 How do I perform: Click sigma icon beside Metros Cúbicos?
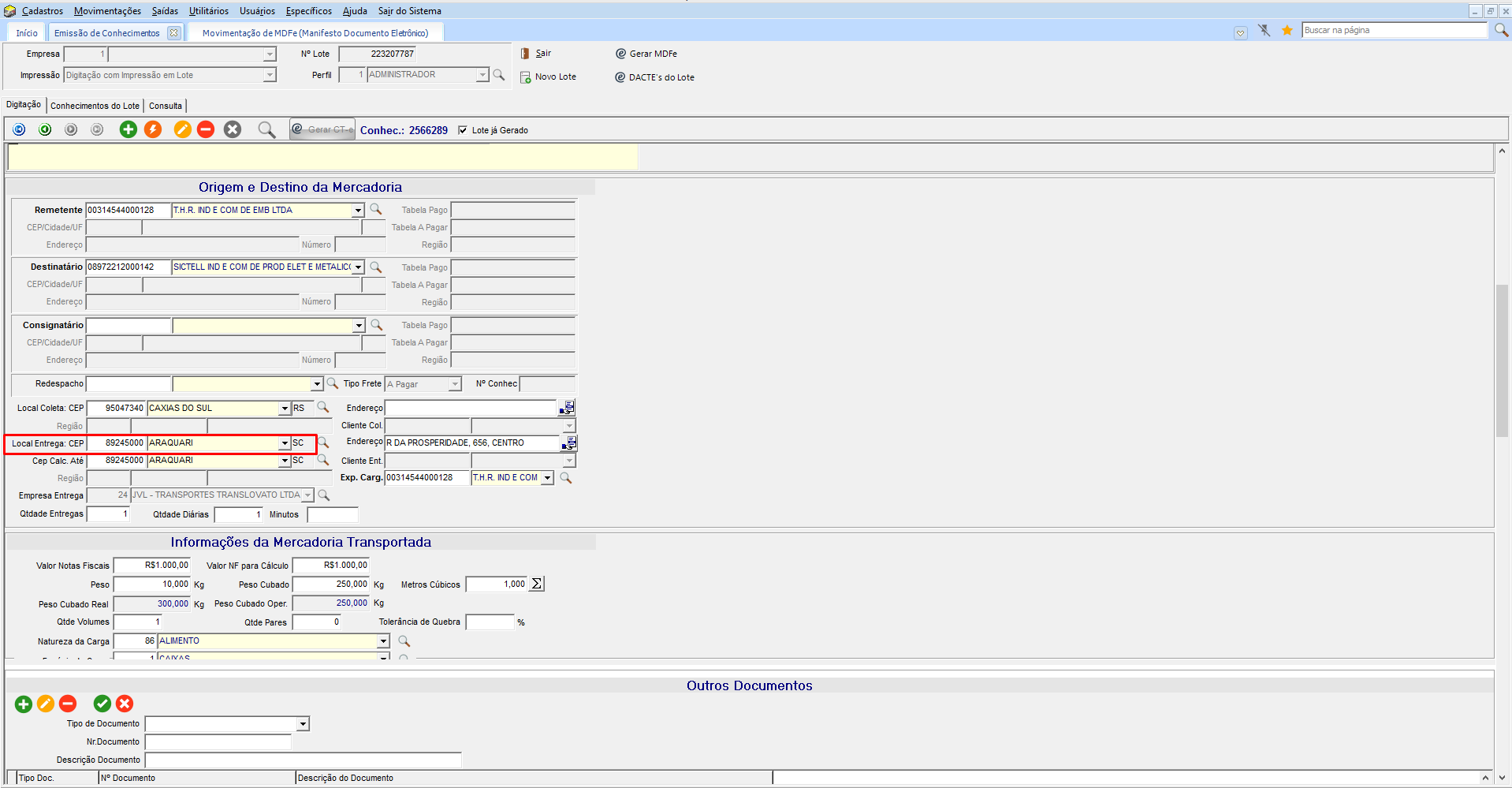(537, 584)
